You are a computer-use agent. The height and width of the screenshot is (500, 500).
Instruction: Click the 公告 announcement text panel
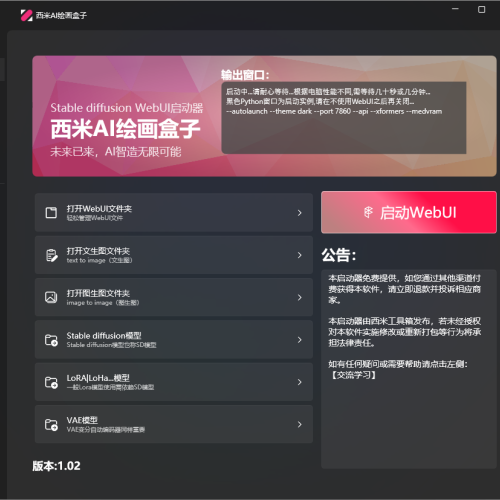pyautogui.click(x=409, y=369)
